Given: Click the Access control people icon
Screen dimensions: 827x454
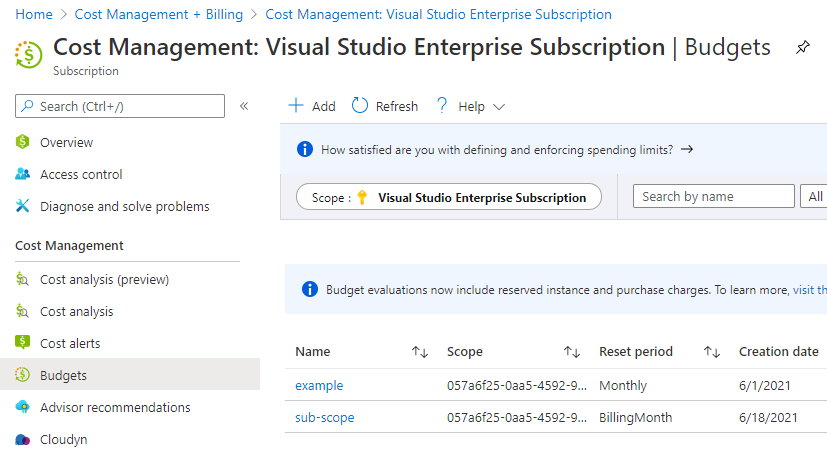Looking at the screenshot, I should pos(22,174).
